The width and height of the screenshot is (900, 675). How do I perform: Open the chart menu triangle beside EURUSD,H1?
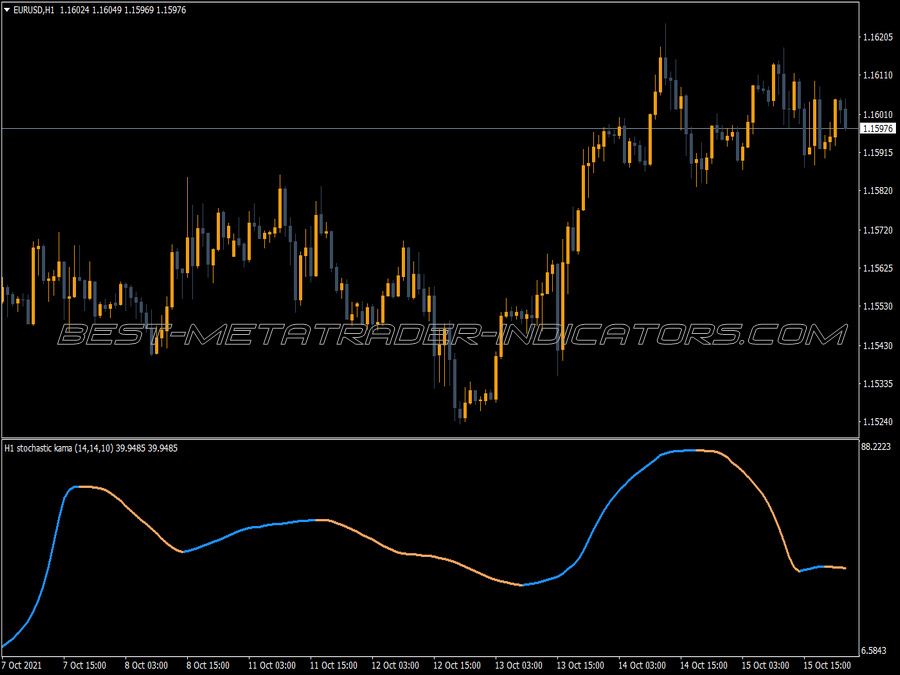point(7,10)
